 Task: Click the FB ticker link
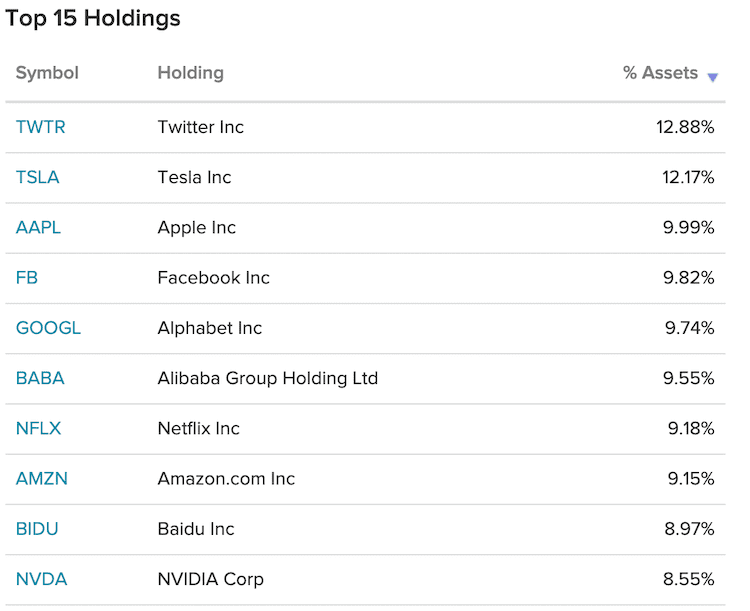[27, 278]
